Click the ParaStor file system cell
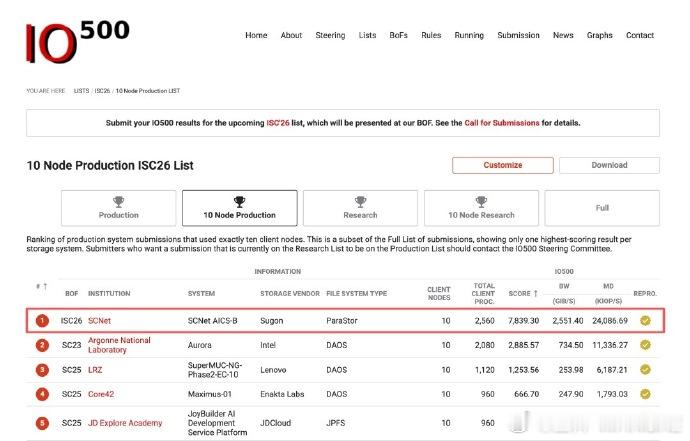The image size is (690, 441). 341,321
